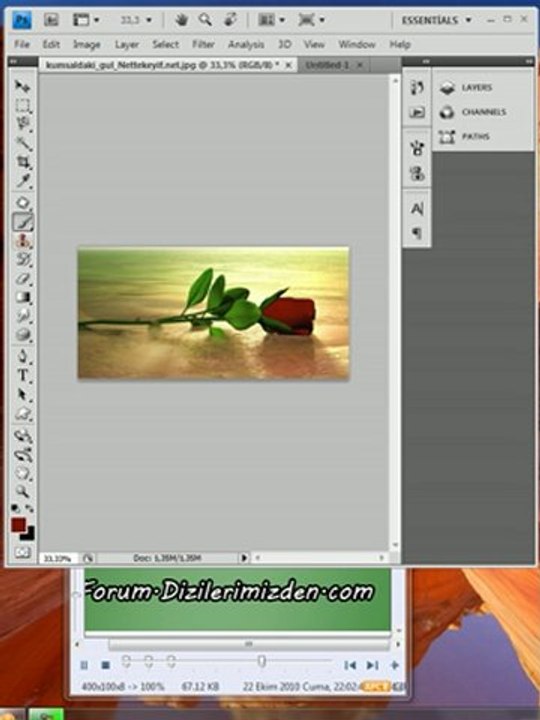Image resolution: width=540 pixels, height=720 pixels.
Task: Select the History Brush tool
Action: tap(22, 259)
